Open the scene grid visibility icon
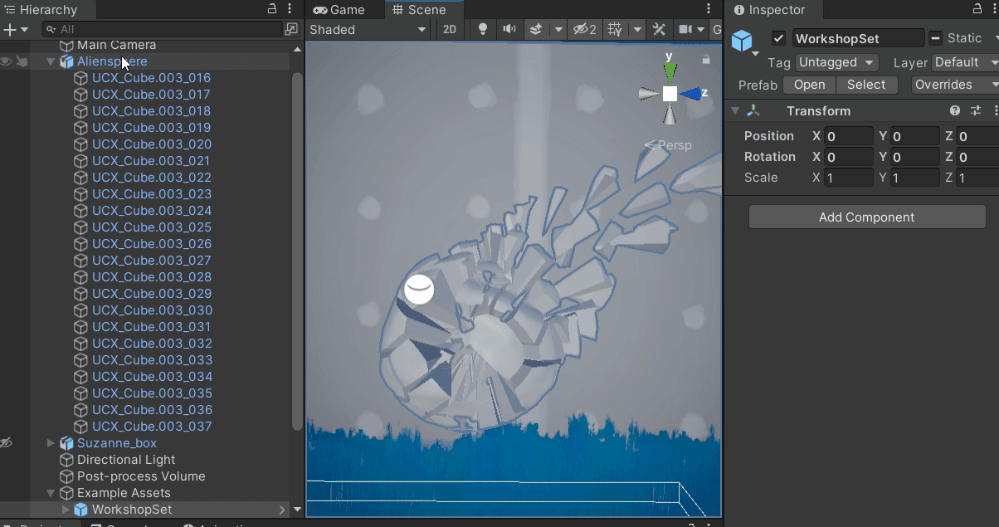This screenshot has height=527, width=999. coord(615,29)
